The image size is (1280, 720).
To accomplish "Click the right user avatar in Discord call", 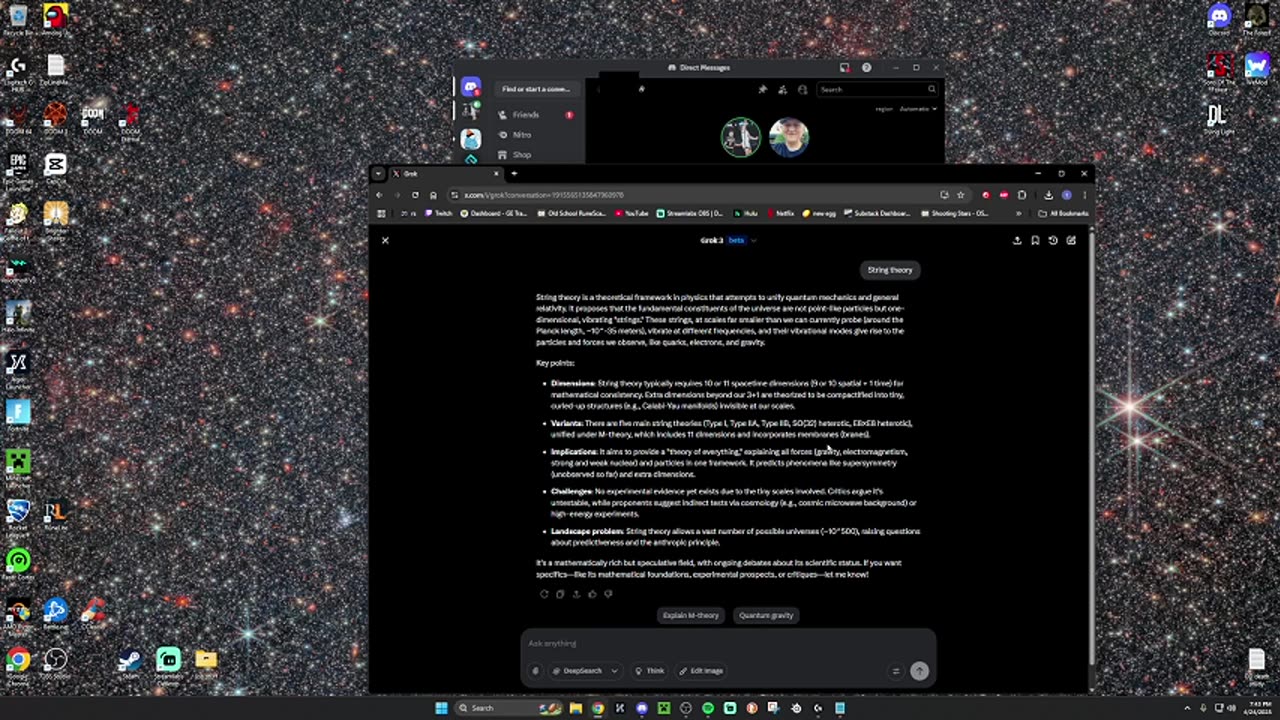I will coord(789,138).
